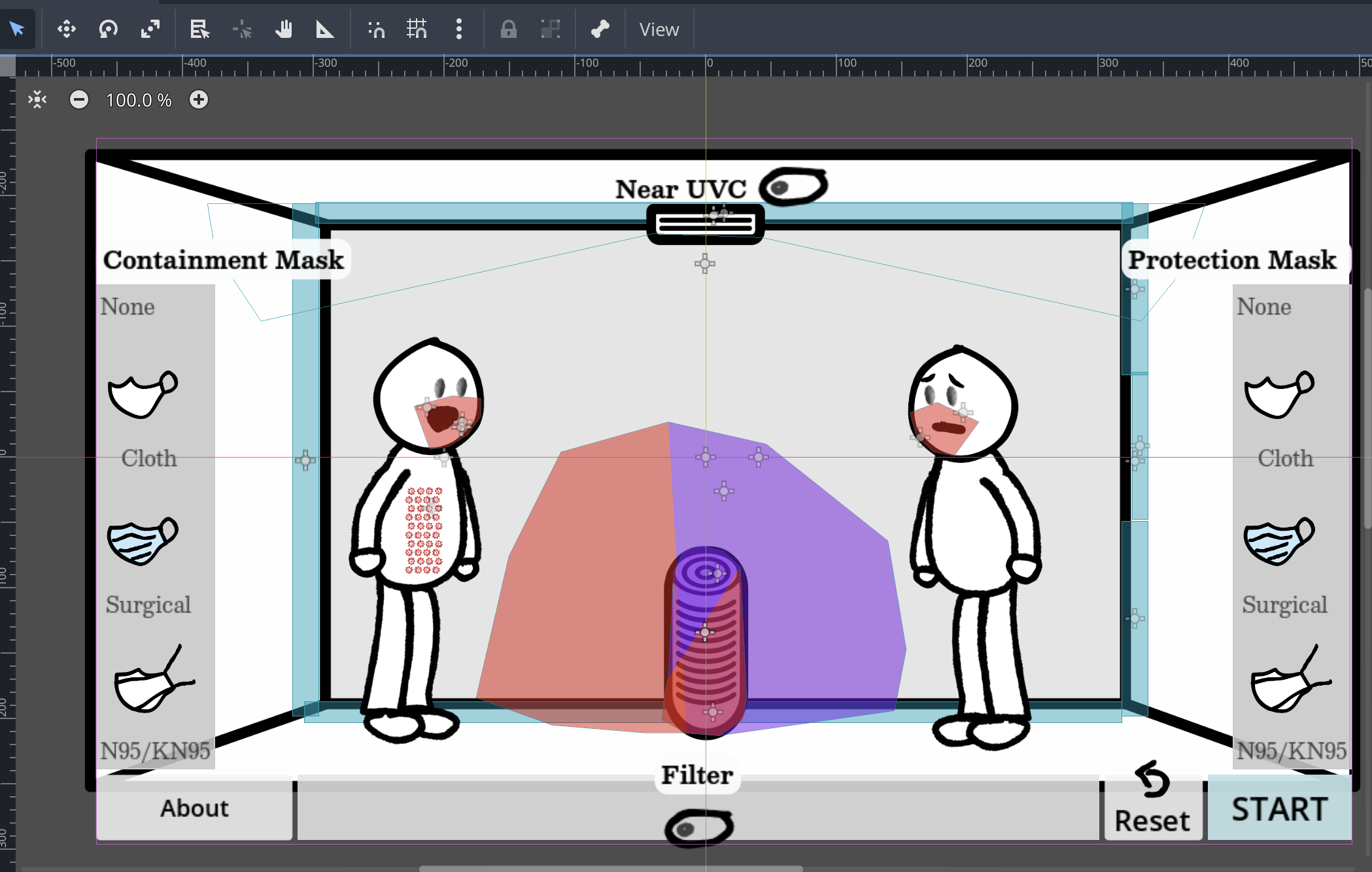Toggle grid snap icon
Image resolution: width=1372 pixels, height=872 pixels.
417,29
